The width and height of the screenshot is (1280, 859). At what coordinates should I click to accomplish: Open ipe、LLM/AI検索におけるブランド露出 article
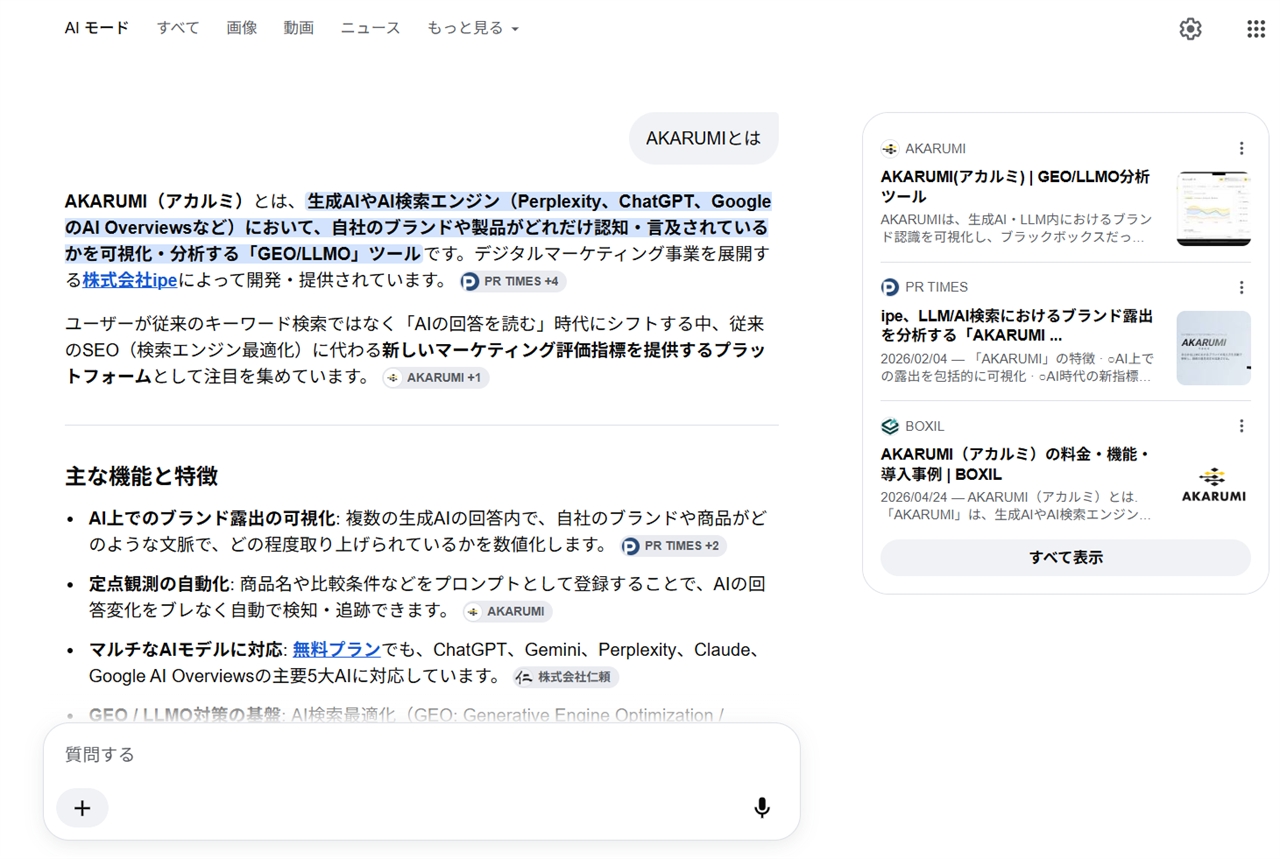1017,326
